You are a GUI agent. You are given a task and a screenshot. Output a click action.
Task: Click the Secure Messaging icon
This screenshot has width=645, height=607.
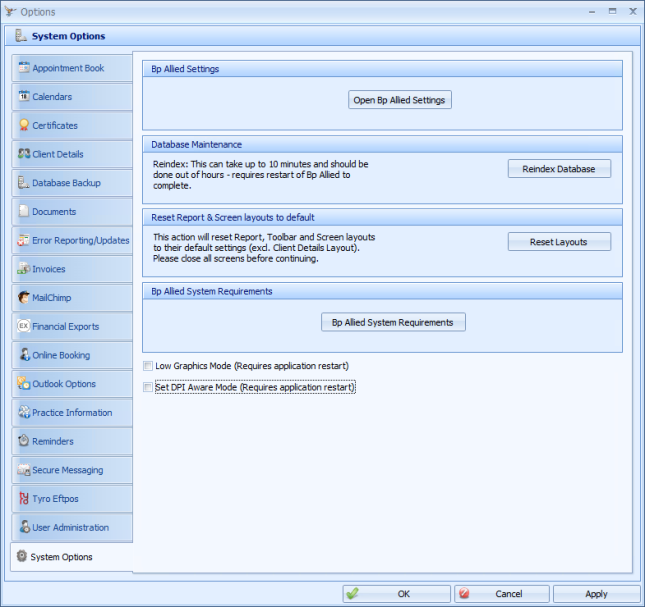[23, 470]
